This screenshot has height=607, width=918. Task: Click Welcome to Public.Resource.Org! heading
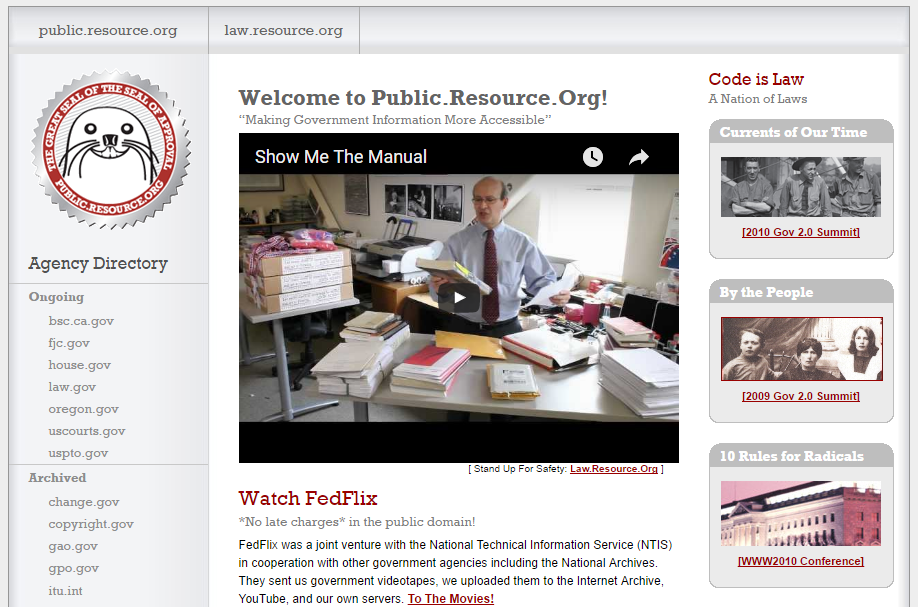coord(423,98)
